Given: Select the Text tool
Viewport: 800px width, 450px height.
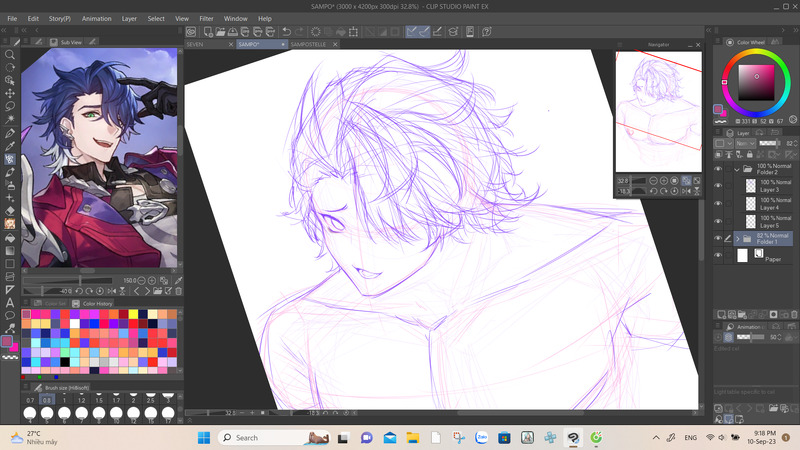Looking at the screenshot, I should [x=10, y=302].
